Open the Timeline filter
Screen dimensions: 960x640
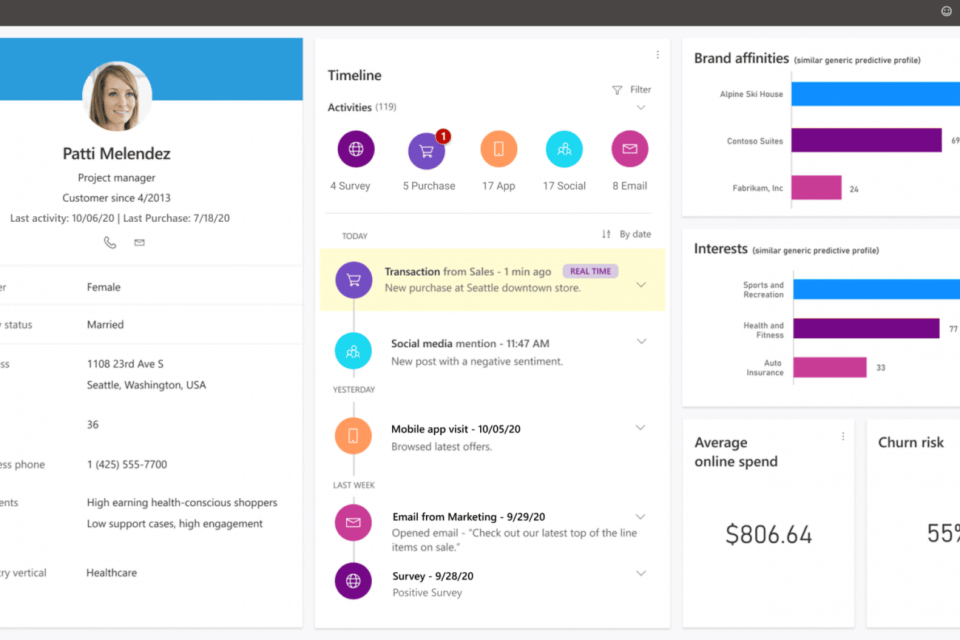632,90
